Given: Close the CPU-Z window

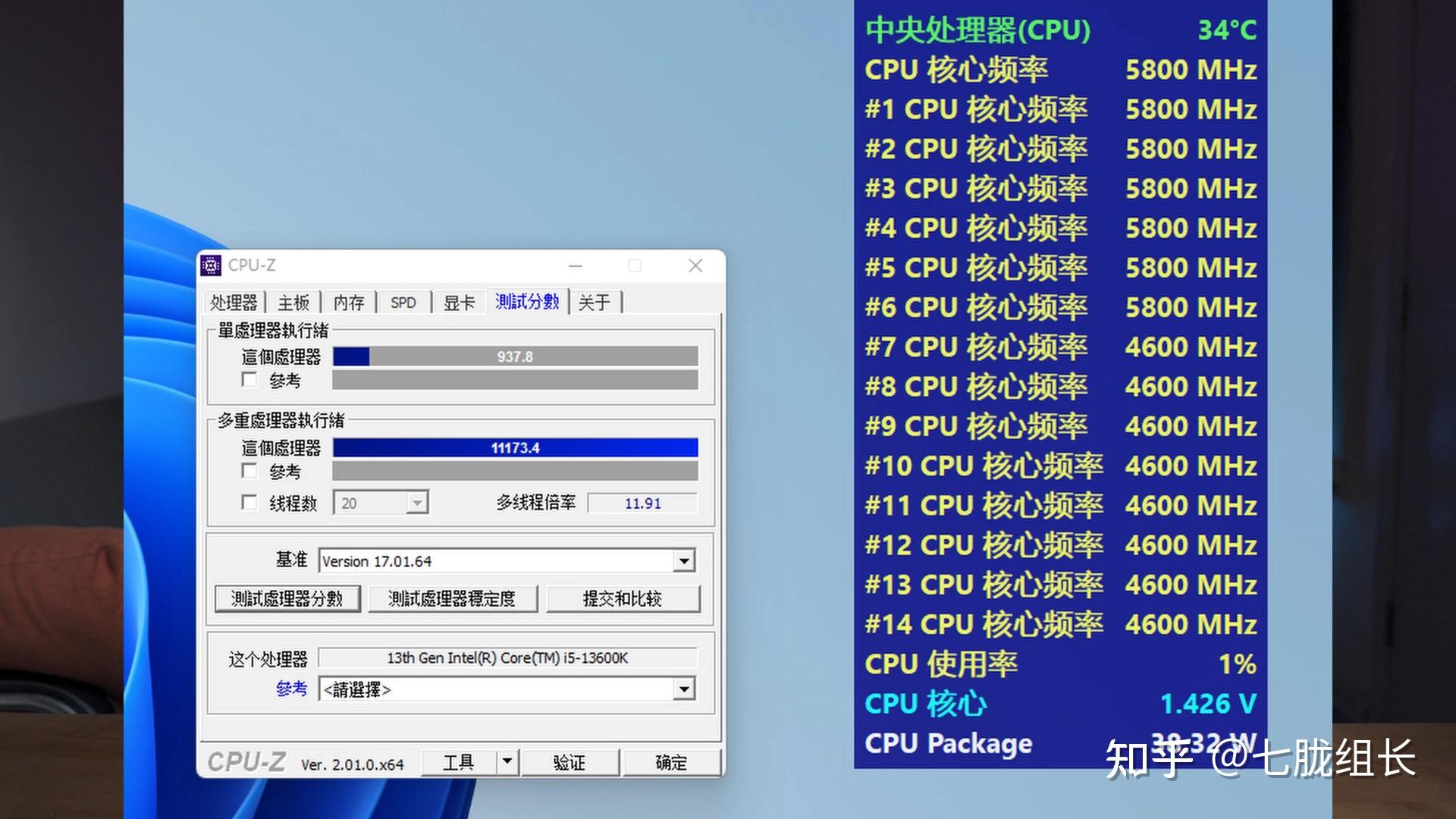Looking at the screenshot, I should pos(695,265).
